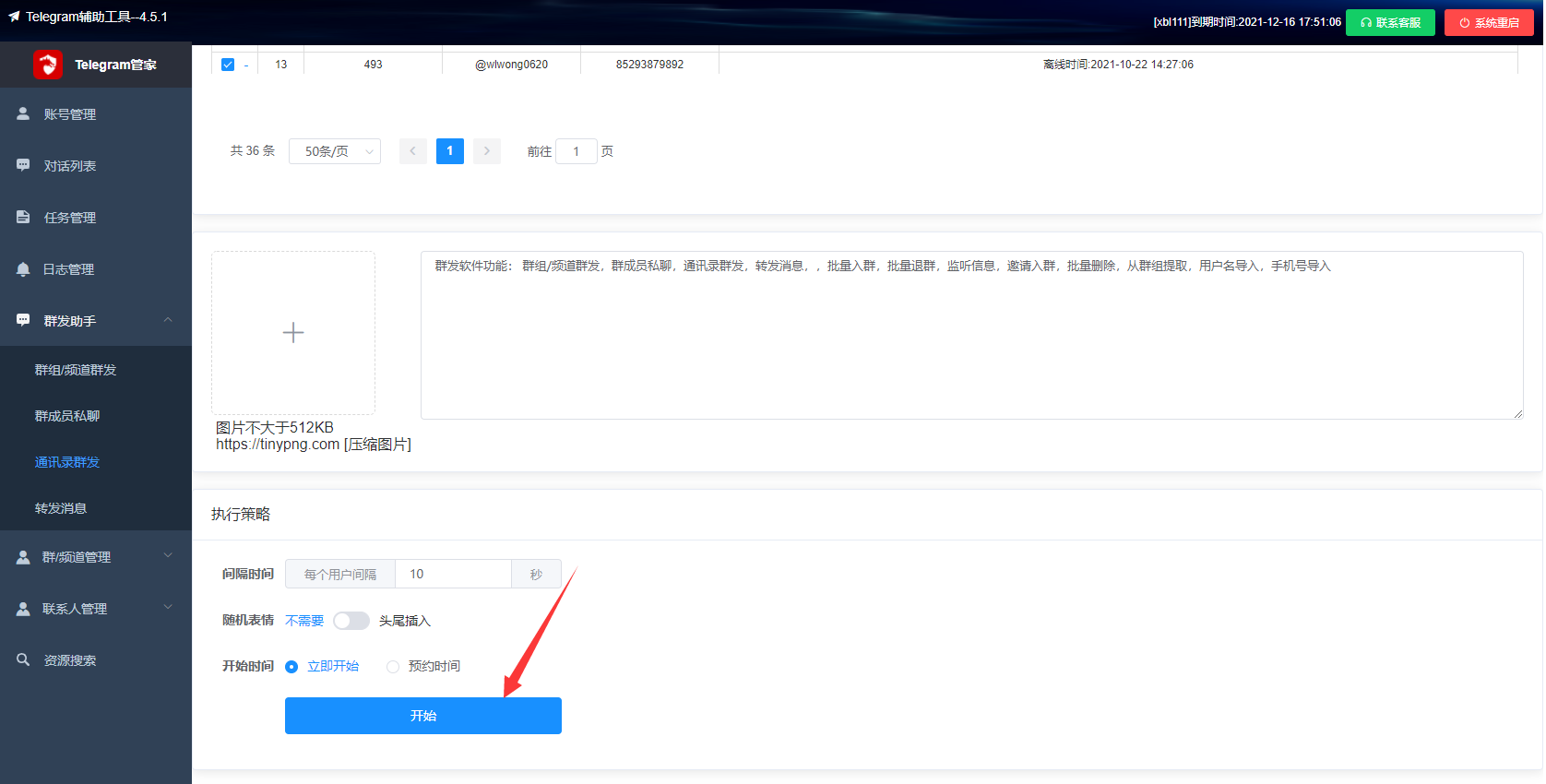Click the plus icon to upload image
The image size is (1546, 784).
(293, 333)
